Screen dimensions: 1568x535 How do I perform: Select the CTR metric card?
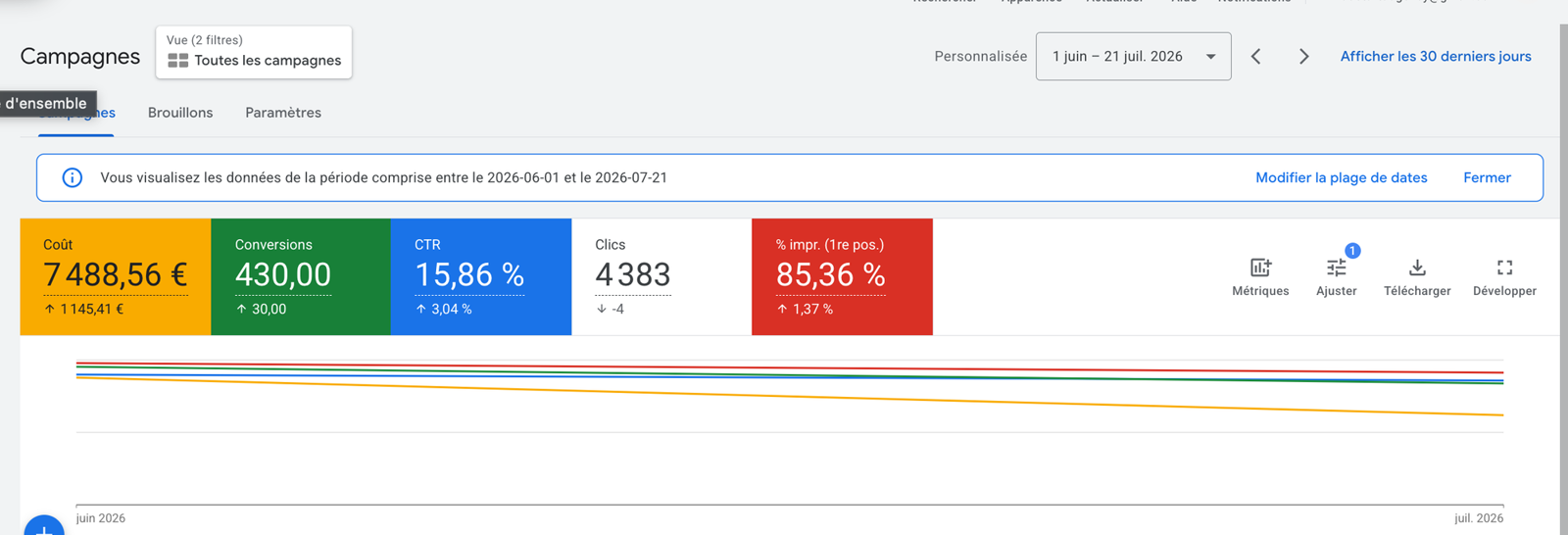pos(481,276)
